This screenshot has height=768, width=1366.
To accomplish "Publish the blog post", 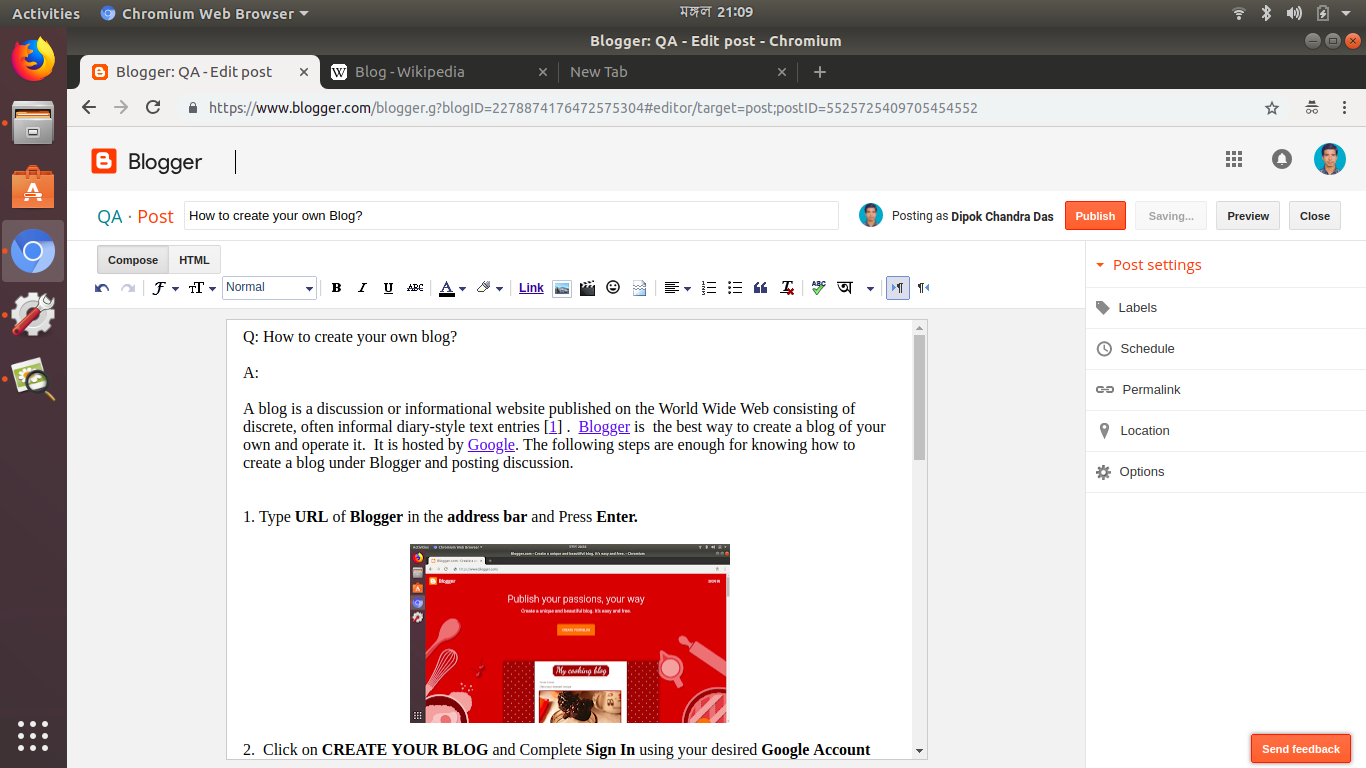I will (1095, 216).
